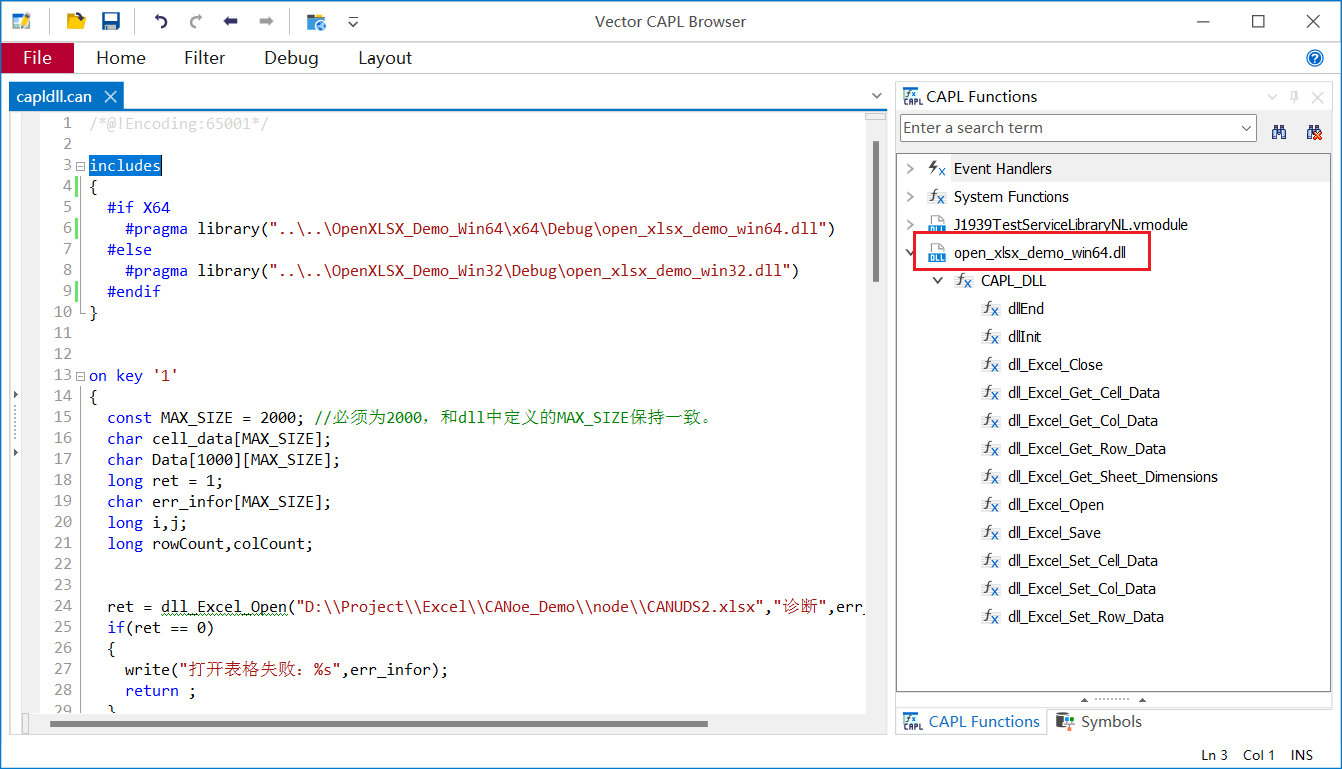This screenshot has height=769, width=1342.
Task: Switch to the Home ribbon tab
Action: 121,58
